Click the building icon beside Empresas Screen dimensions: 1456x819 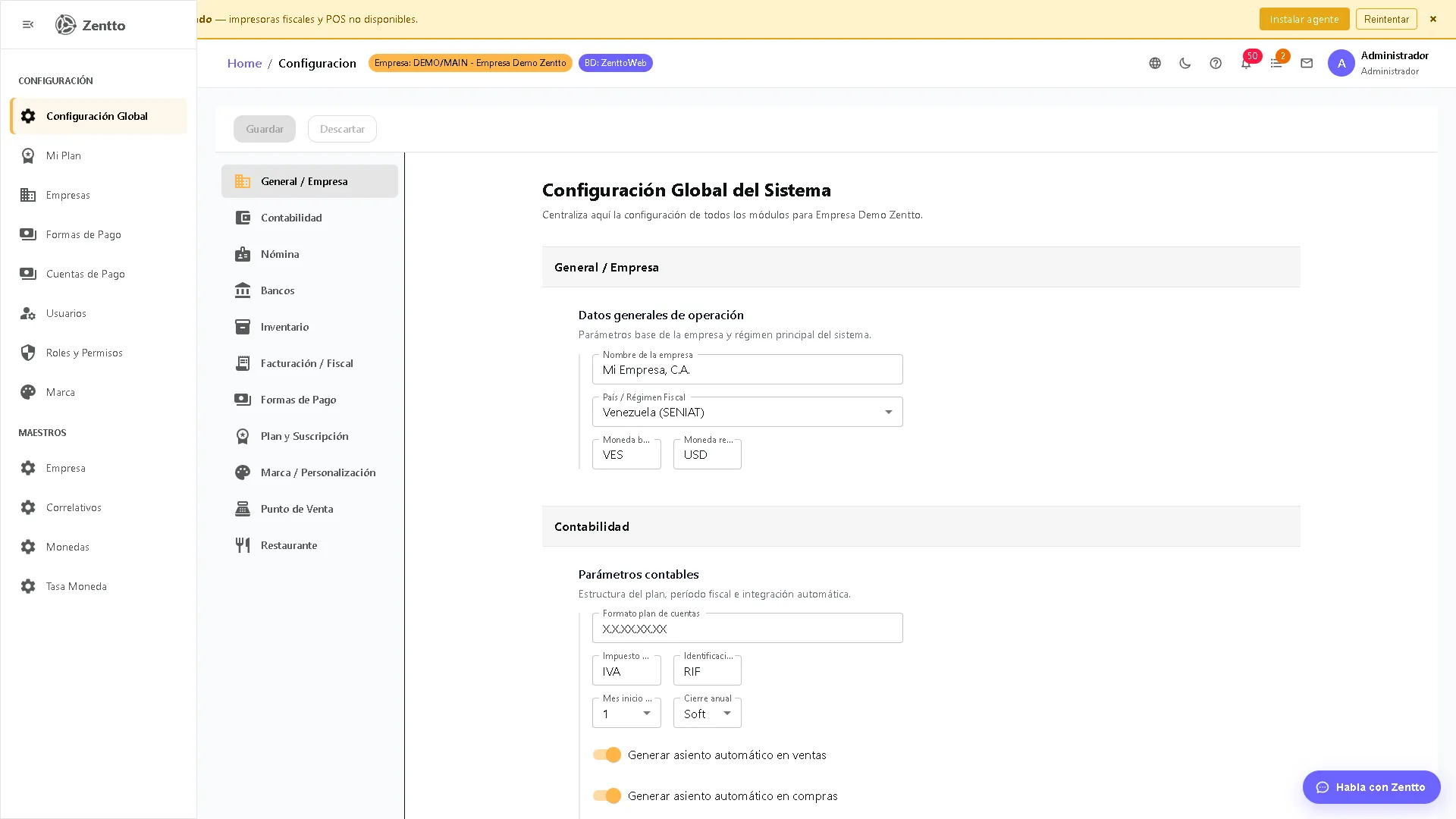pyautogui.click(x=28, y=195)
